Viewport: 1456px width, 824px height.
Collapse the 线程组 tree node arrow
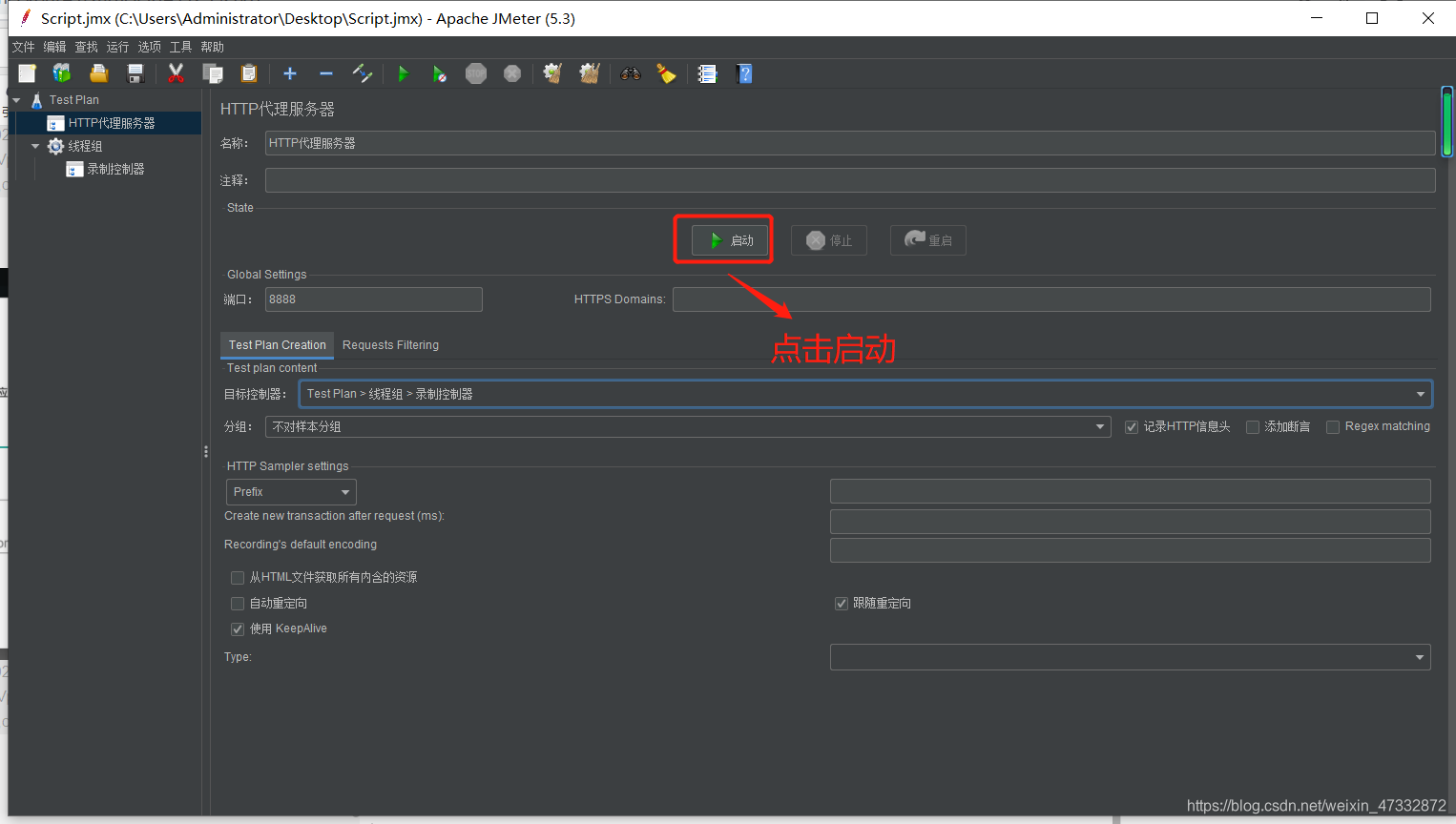[35, 146]
